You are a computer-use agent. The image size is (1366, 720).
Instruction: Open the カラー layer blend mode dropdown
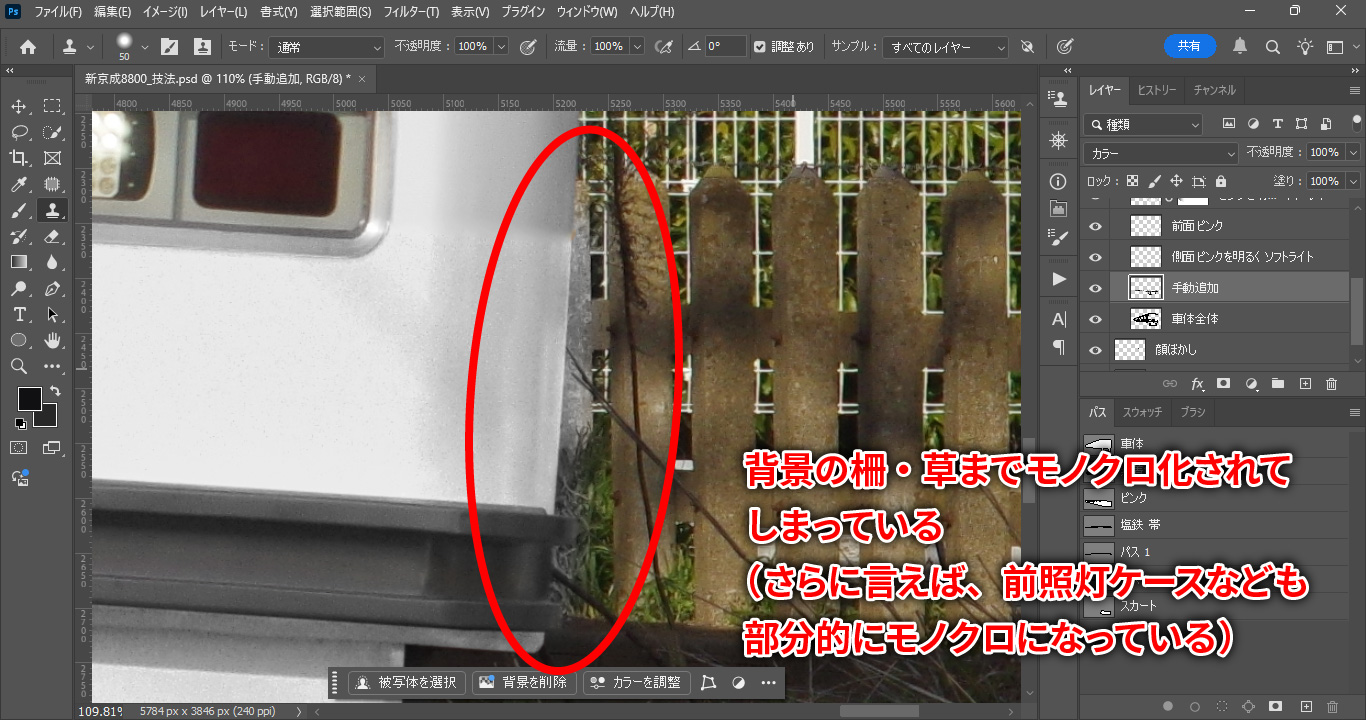tap(1161, 153)
